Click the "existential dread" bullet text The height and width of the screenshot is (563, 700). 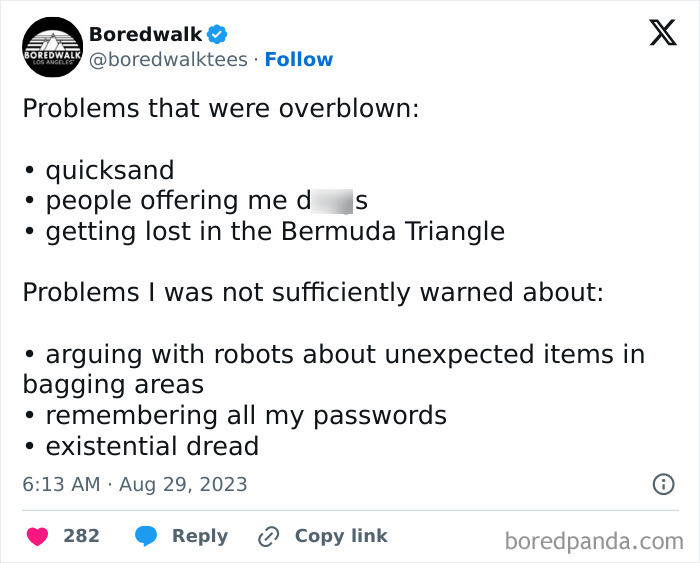pyautogui.click(x=152, y=446)
